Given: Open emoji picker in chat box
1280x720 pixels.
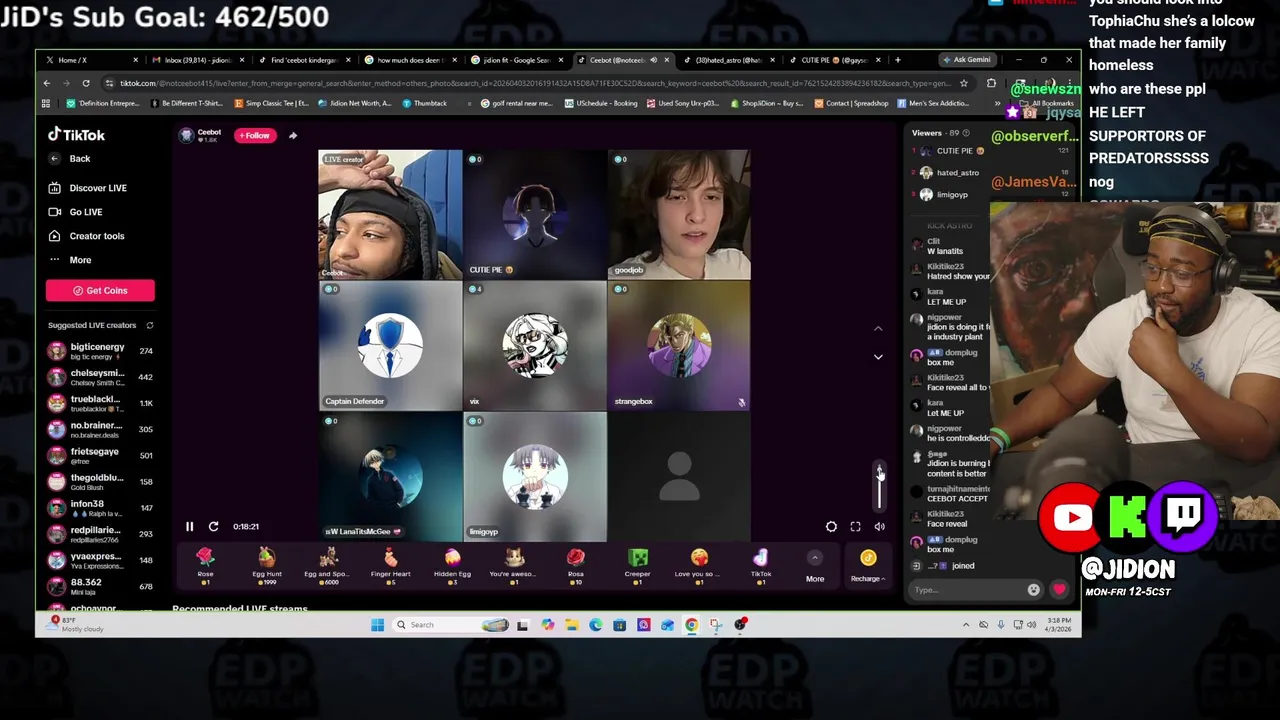Looking at the screenshot, I should (1033, 590).
